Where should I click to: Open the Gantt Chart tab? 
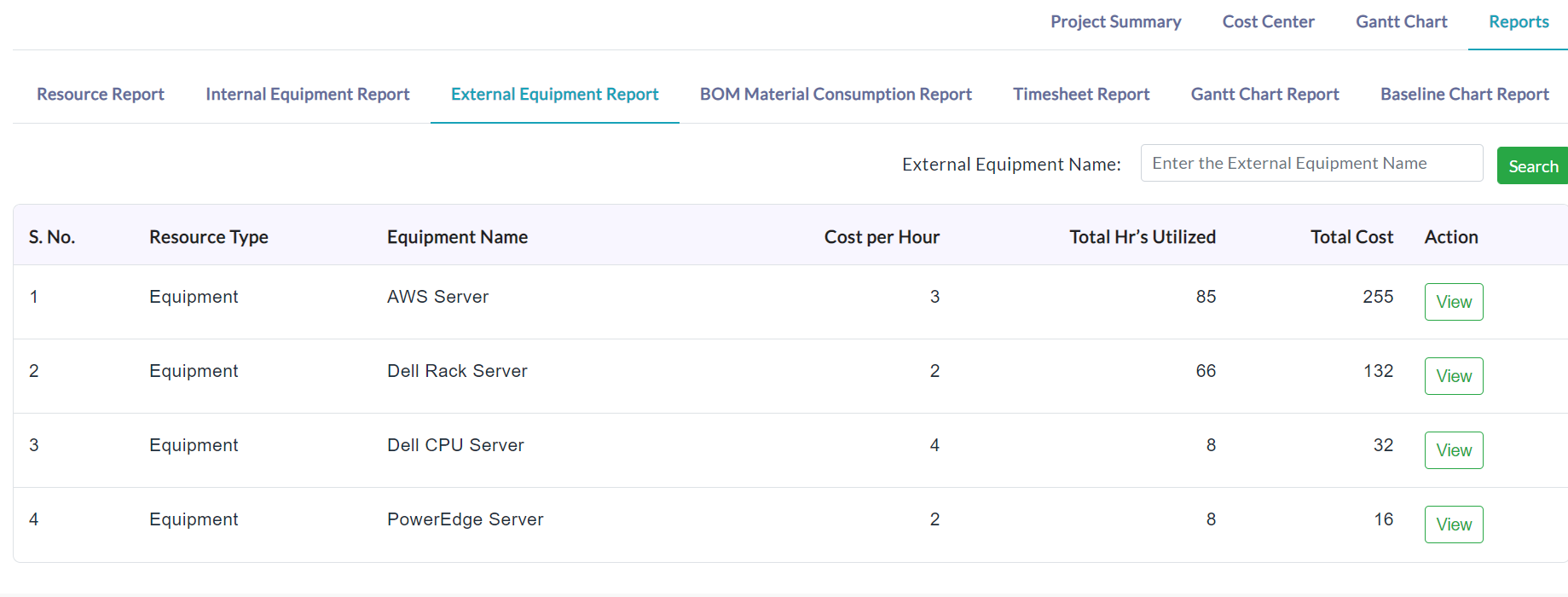tap(1401, 22)
